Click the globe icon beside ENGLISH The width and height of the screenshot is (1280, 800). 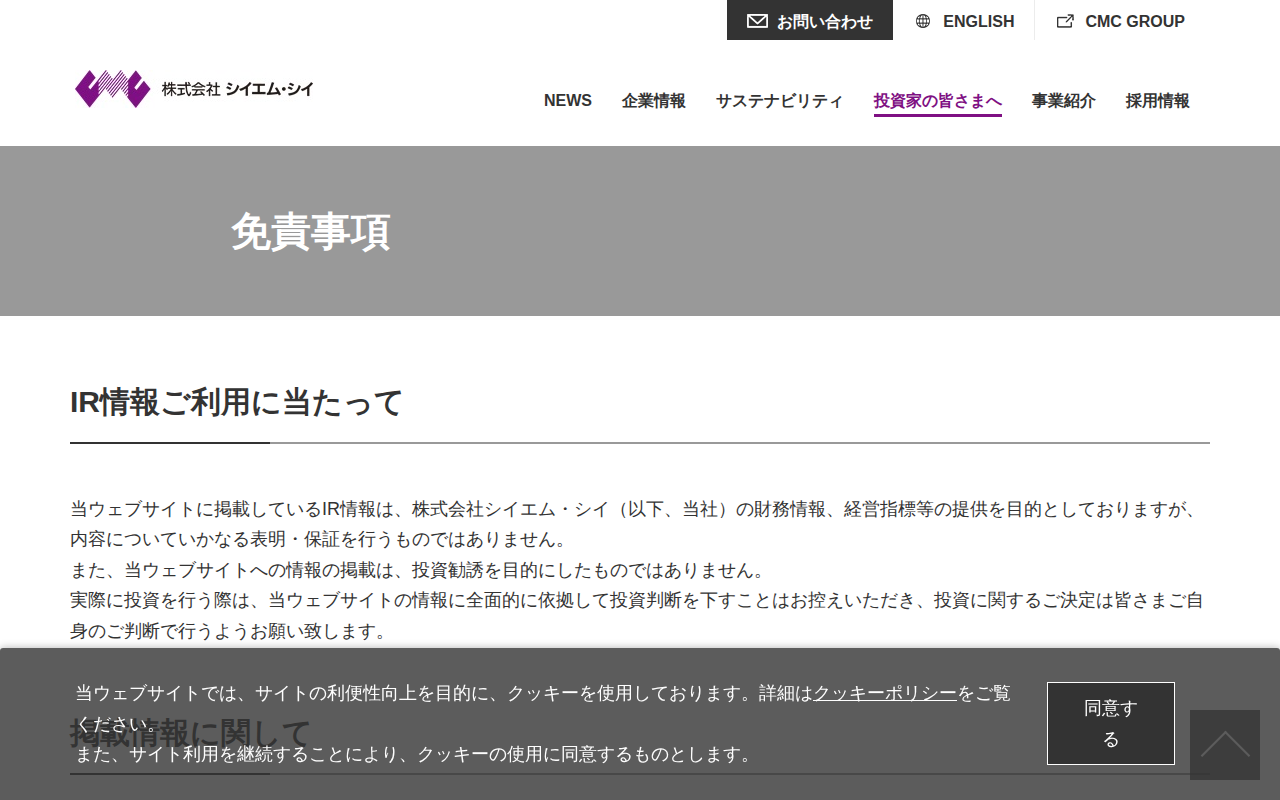[x=923, y=21]
